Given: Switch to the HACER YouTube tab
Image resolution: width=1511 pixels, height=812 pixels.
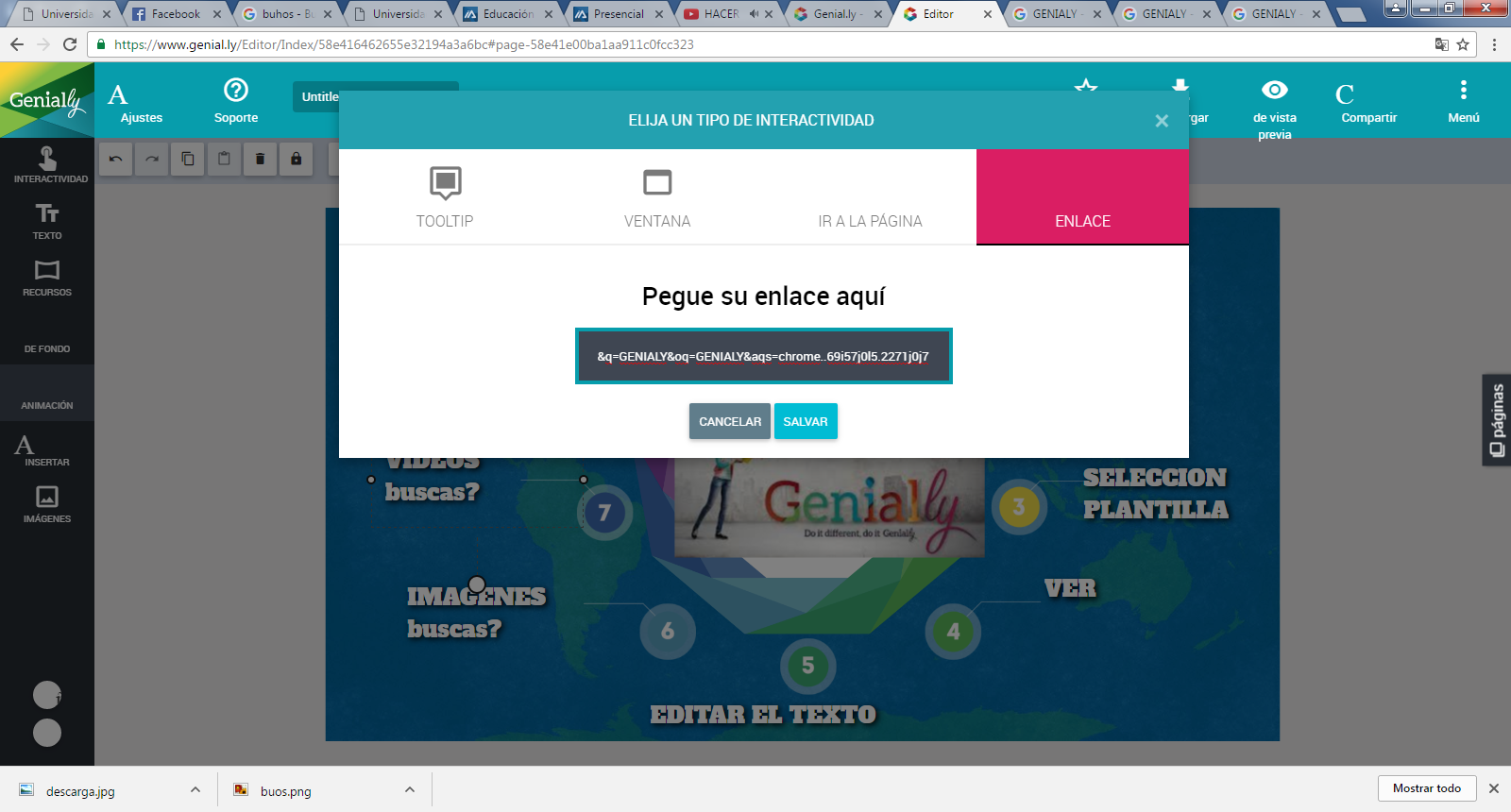Looking at the screenshot, I should [x=727, y=14].
